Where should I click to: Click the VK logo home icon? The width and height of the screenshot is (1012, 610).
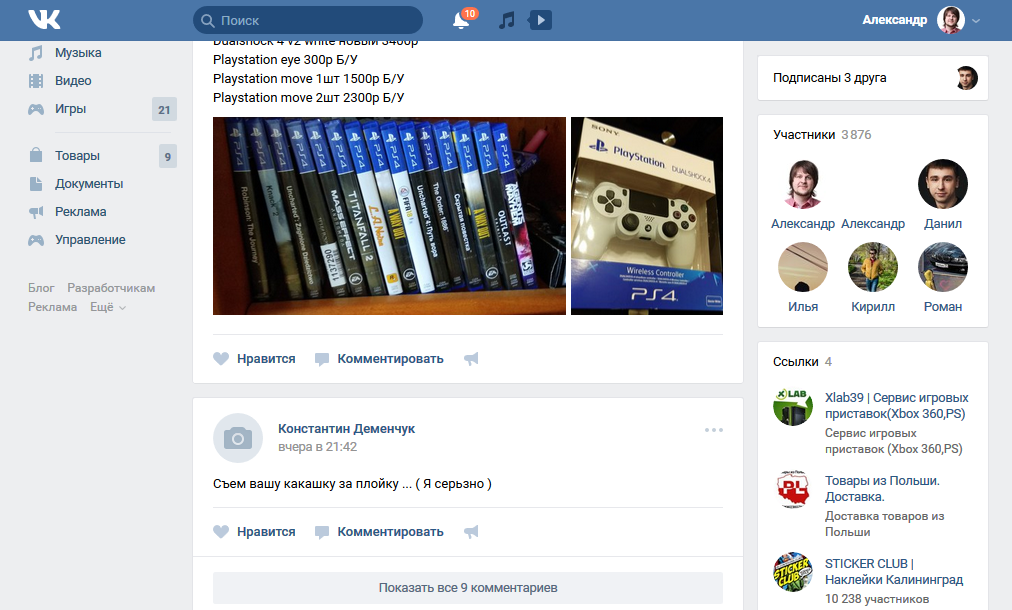[44, 20]
